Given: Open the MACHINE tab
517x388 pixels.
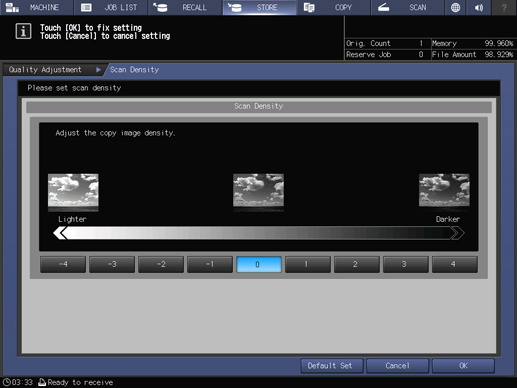Looking at the screenshot, I should click(37, 7).
